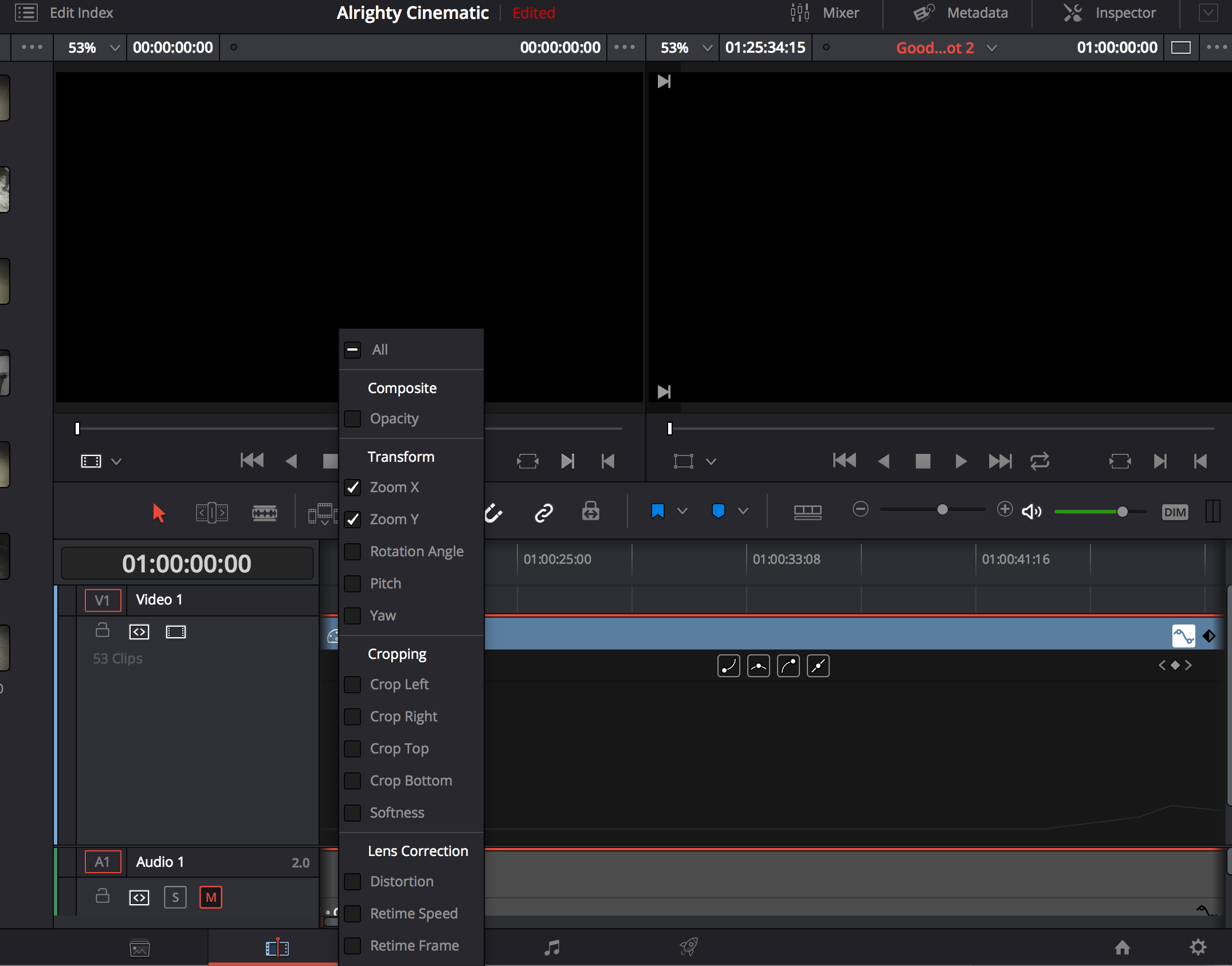Viewport: 1232px width, 966px height.
Task: Click the Edit Index panel icon
Action: coord(25,12)
